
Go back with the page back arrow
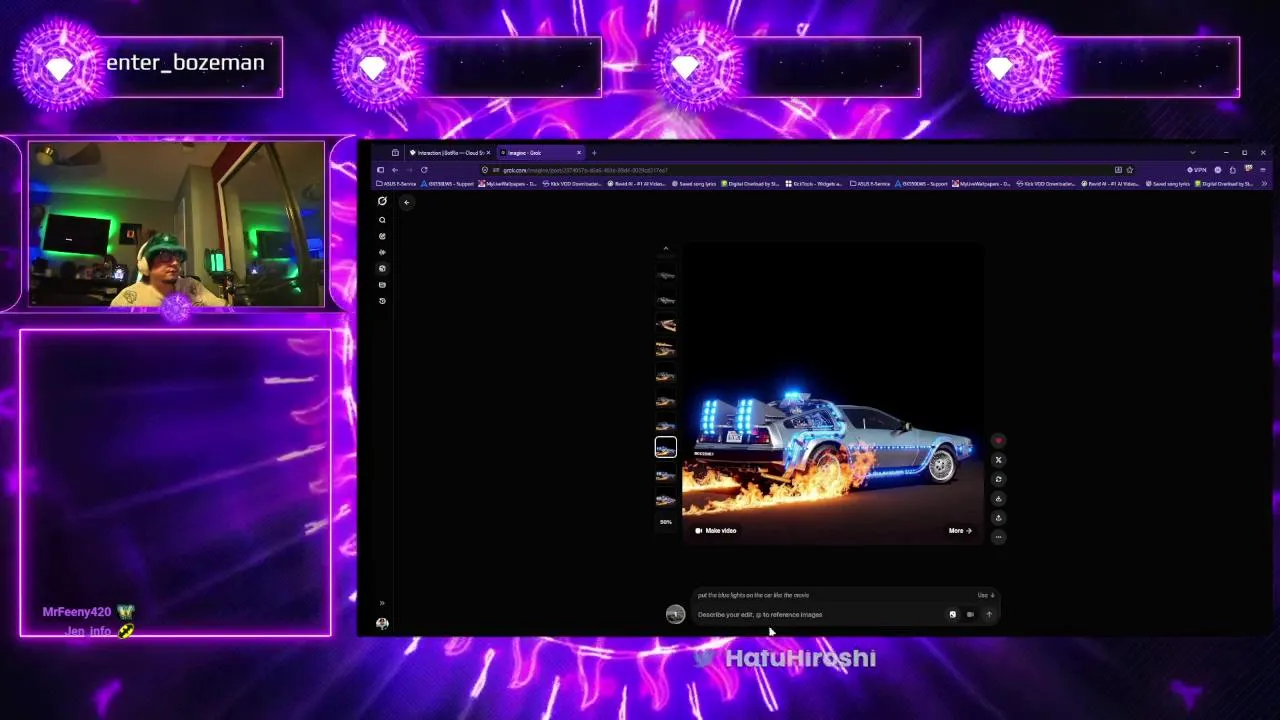click(x=406, y=202)
